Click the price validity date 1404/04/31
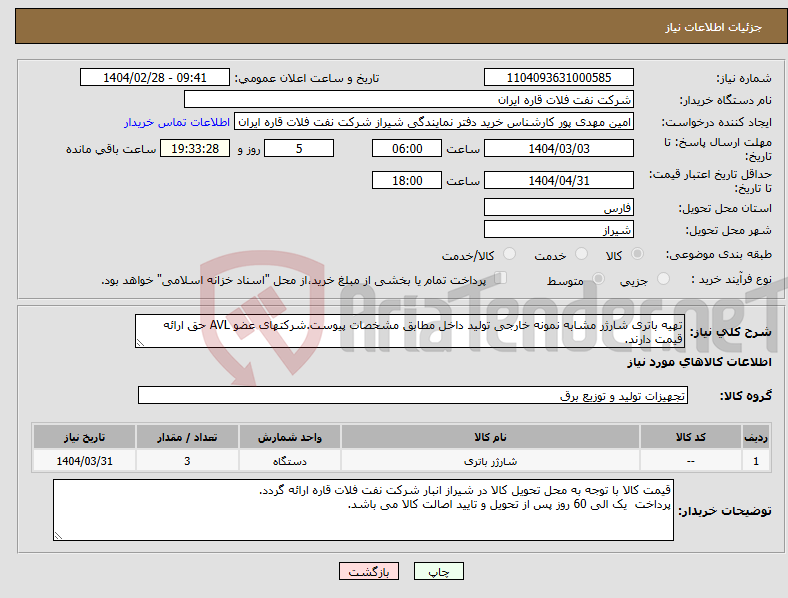This screenshot has width=788, height=598. click(x=558, y=180)
